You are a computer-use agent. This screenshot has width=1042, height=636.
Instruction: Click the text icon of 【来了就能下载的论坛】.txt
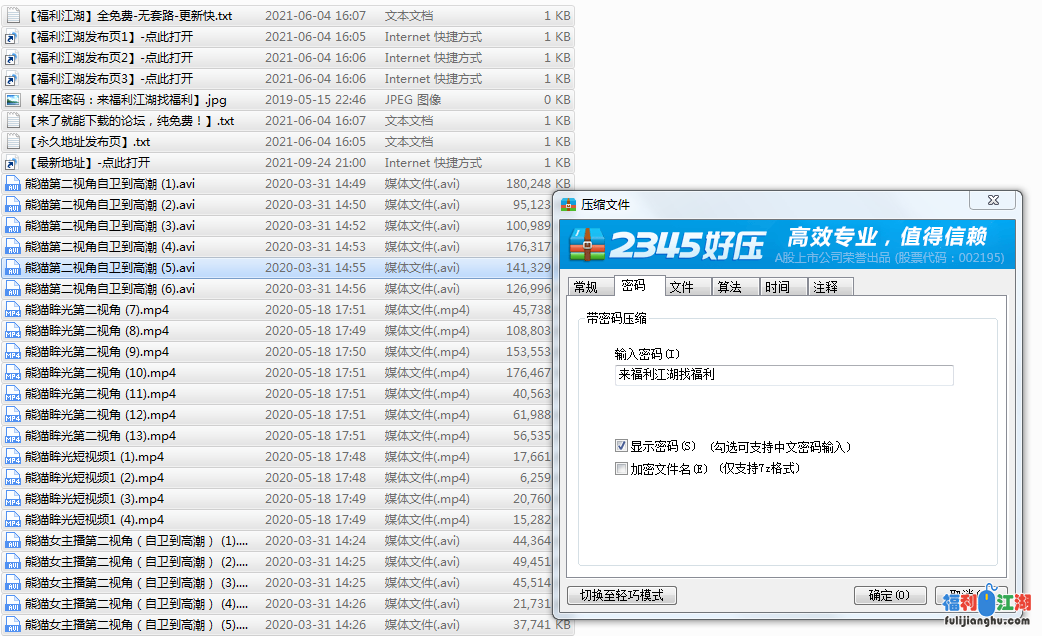coord(13,121)
